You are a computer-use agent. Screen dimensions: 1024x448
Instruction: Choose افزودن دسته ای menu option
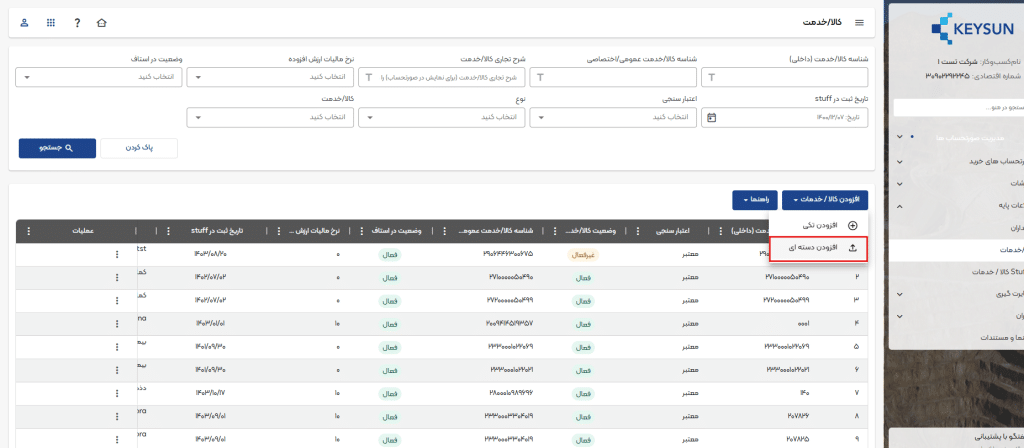pos(818,248)
